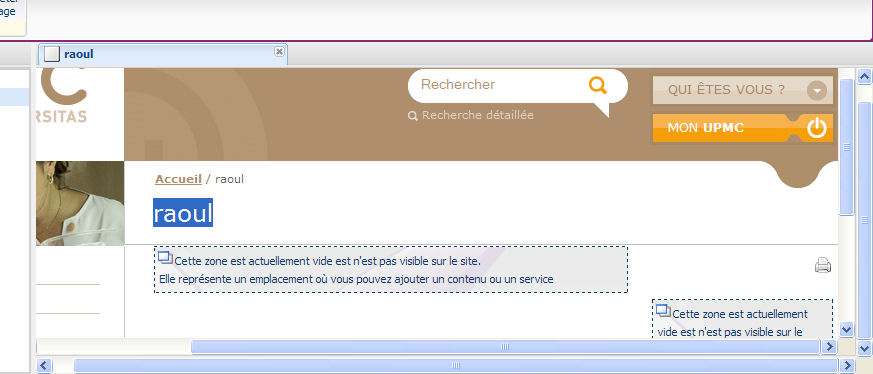Click the raoul breadcrumb text
Screen dimensions: 873x374
[229, 179]
